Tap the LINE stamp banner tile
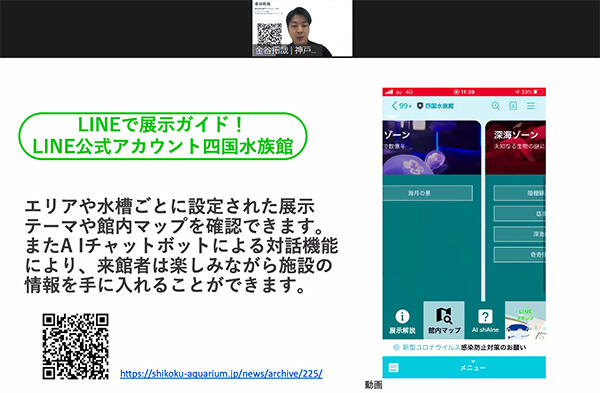The height and width of the screenshot is (393, 600). 525,320
